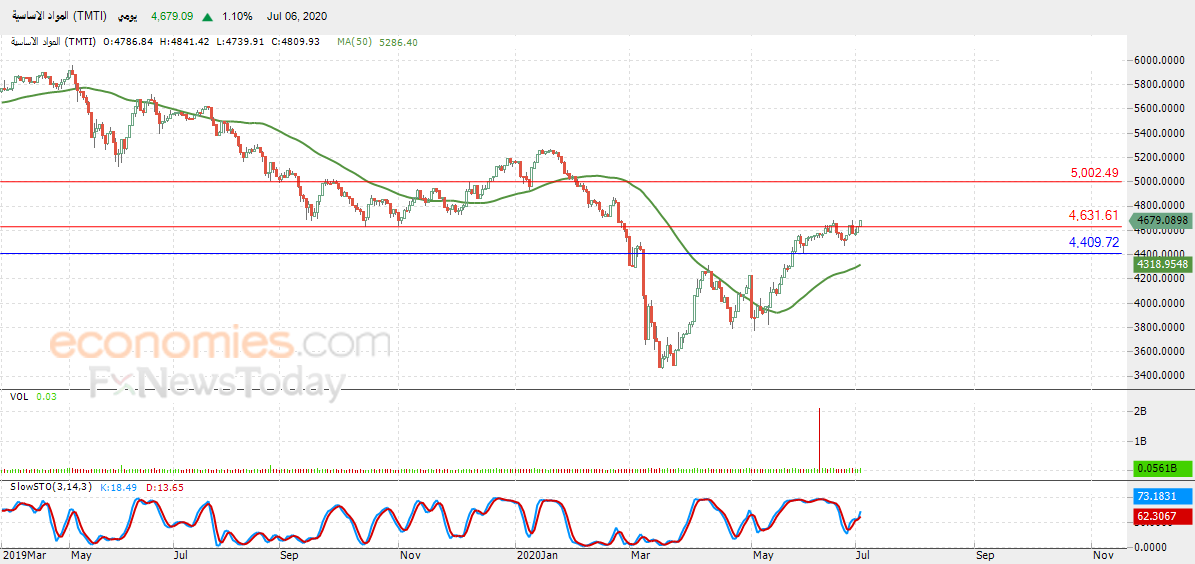The width and height of the screenshot is (1195, 564).
Task: Click the L:4739.91 low value
Action: click(239, 42)
